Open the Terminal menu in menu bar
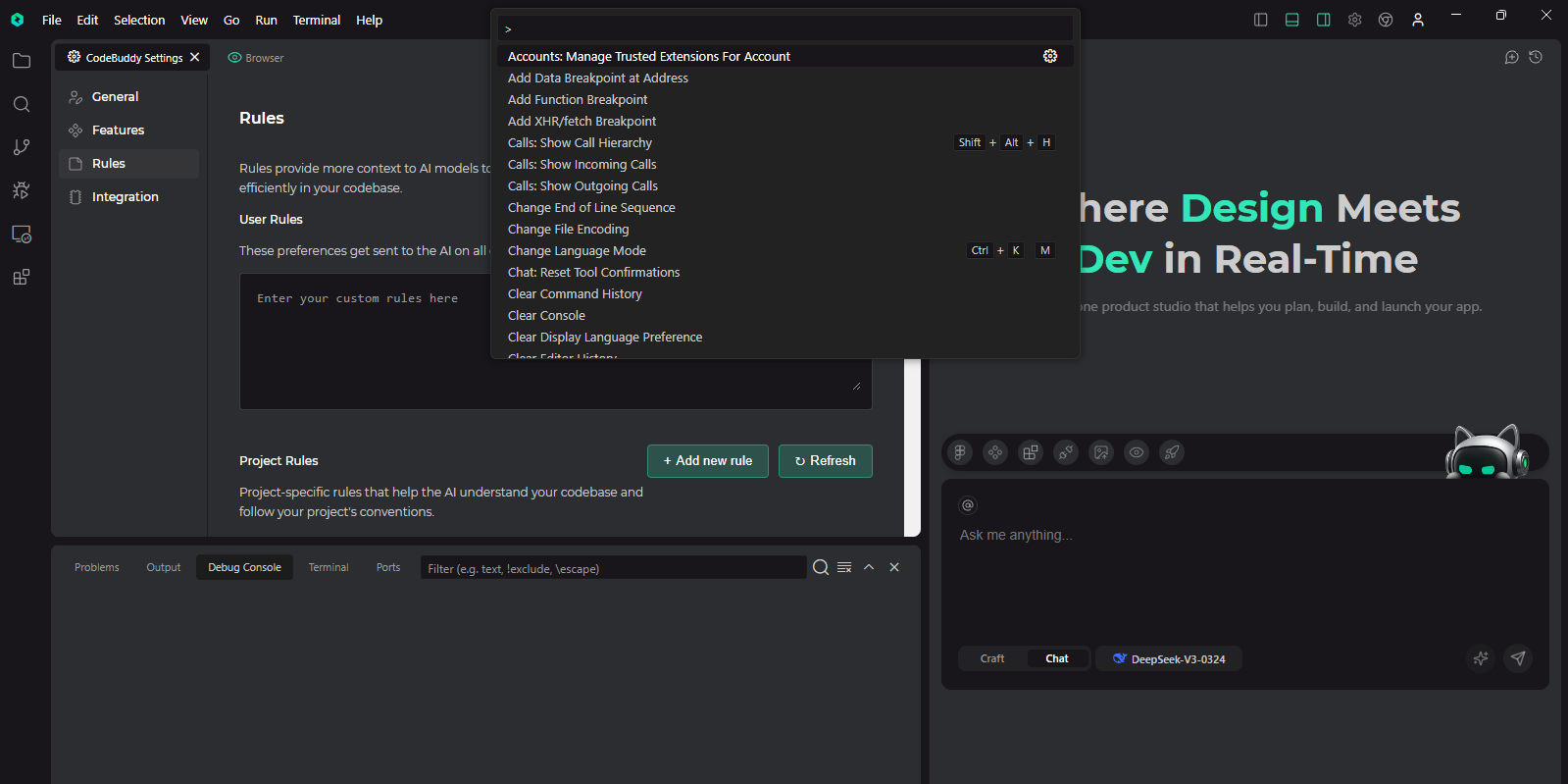Image resolution: width=1568 pixels, height=784 pixels. coord(316,20)
